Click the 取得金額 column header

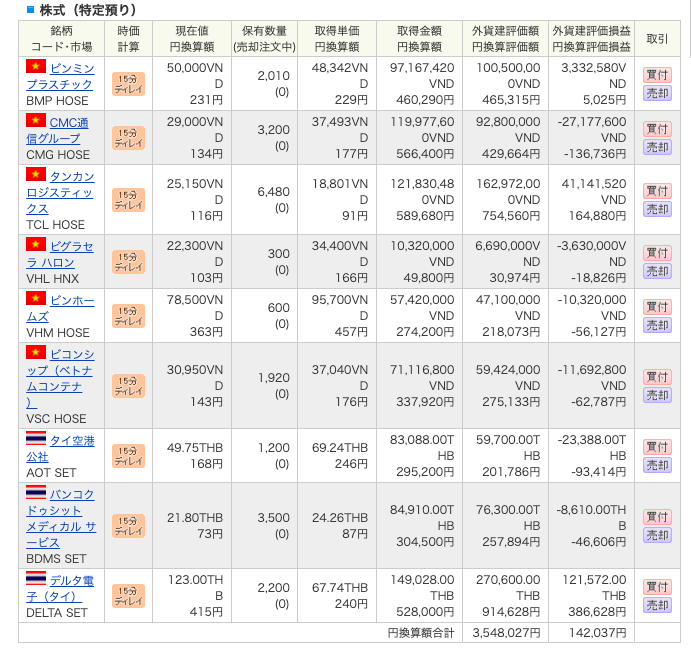(419, 38)
